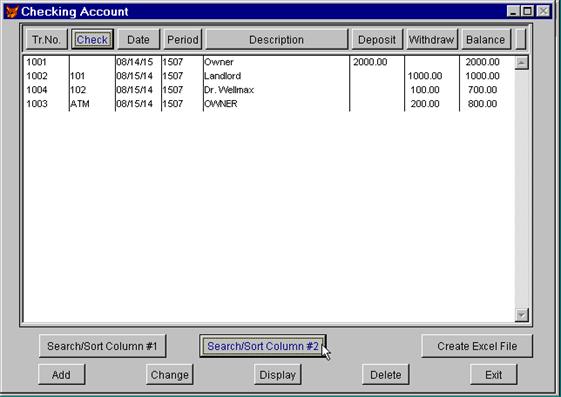Click the Description column header

click(277, 39)
